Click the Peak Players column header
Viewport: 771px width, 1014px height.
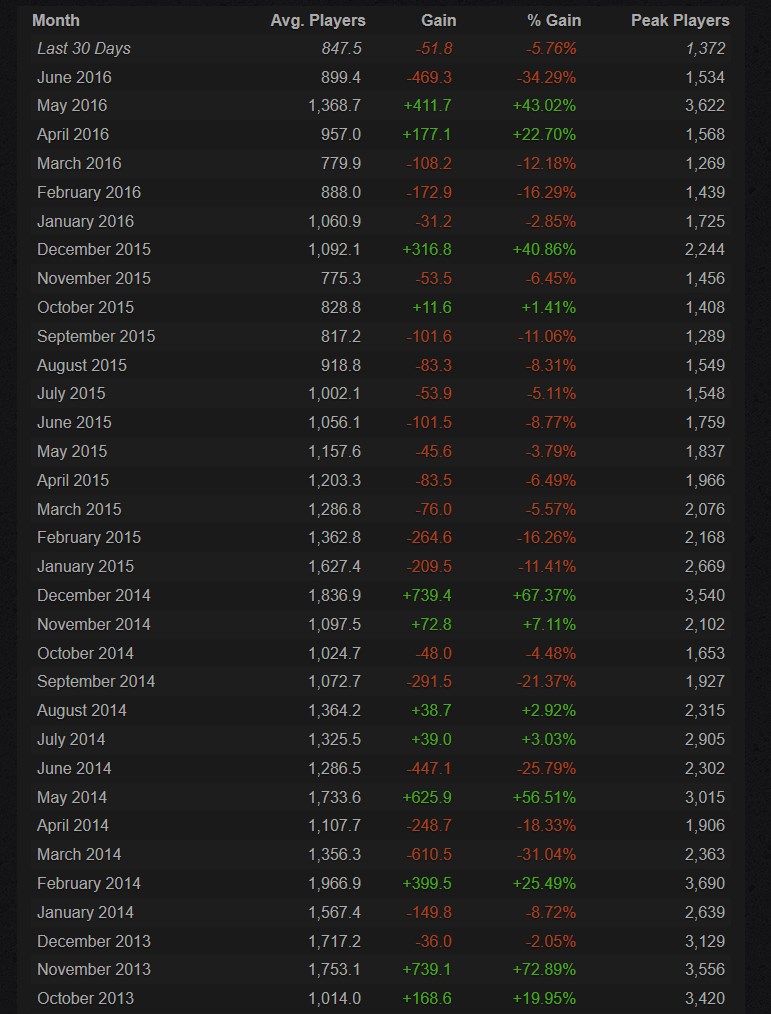tap(680, 21)
